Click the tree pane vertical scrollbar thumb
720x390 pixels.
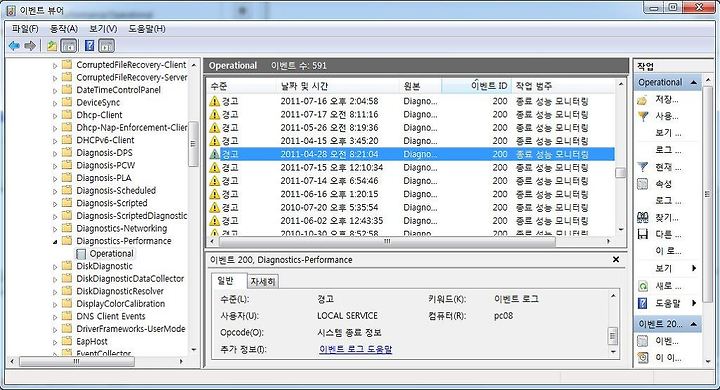pos(193,144)
